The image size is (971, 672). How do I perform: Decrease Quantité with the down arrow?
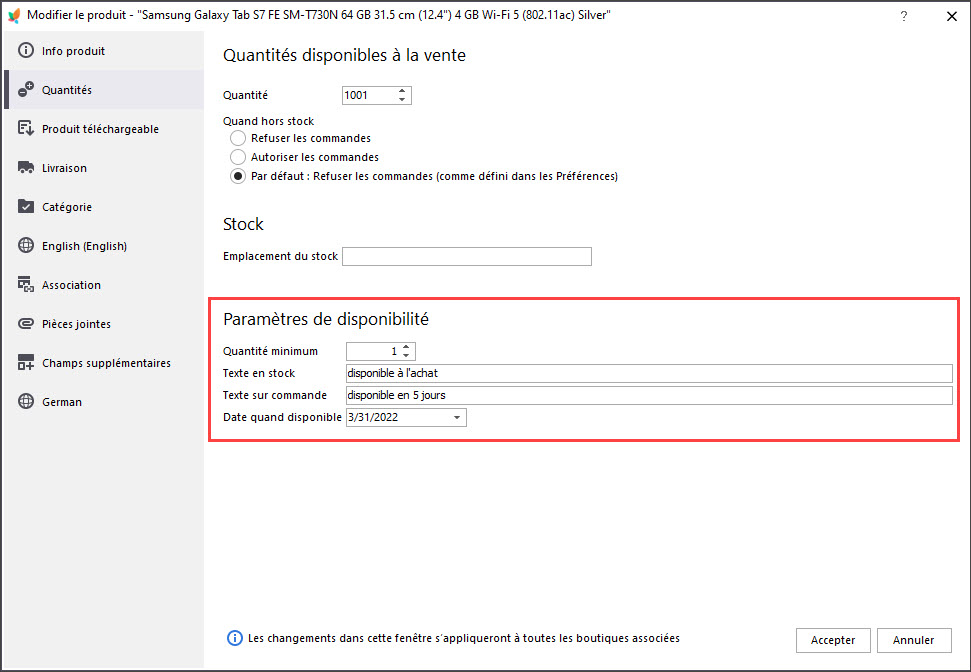pos(402,100)
